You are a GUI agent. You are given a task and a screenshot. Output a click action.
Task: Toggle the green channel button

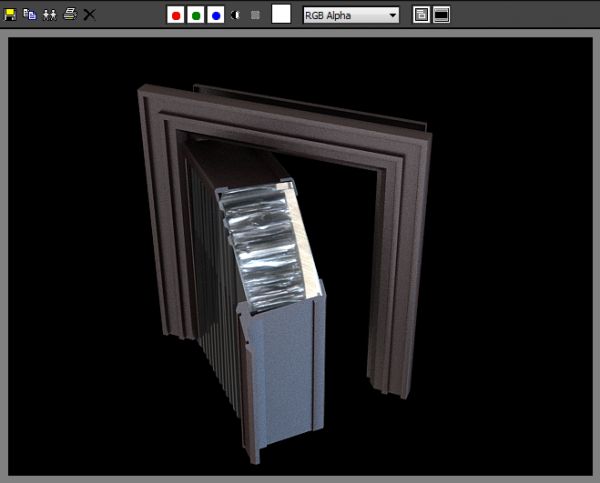pyautogui.click(x=196, y=15)
